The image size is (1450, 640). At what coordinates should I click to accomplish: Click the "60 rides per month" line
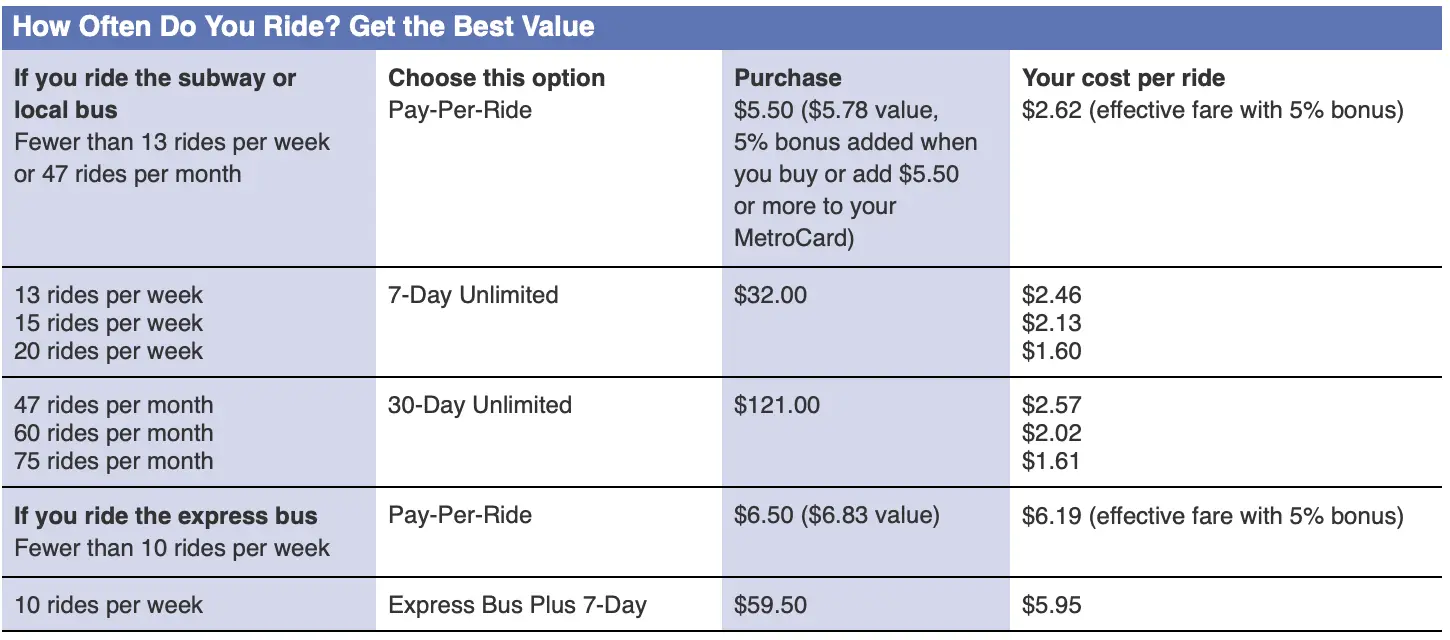[x=113, y=433]
